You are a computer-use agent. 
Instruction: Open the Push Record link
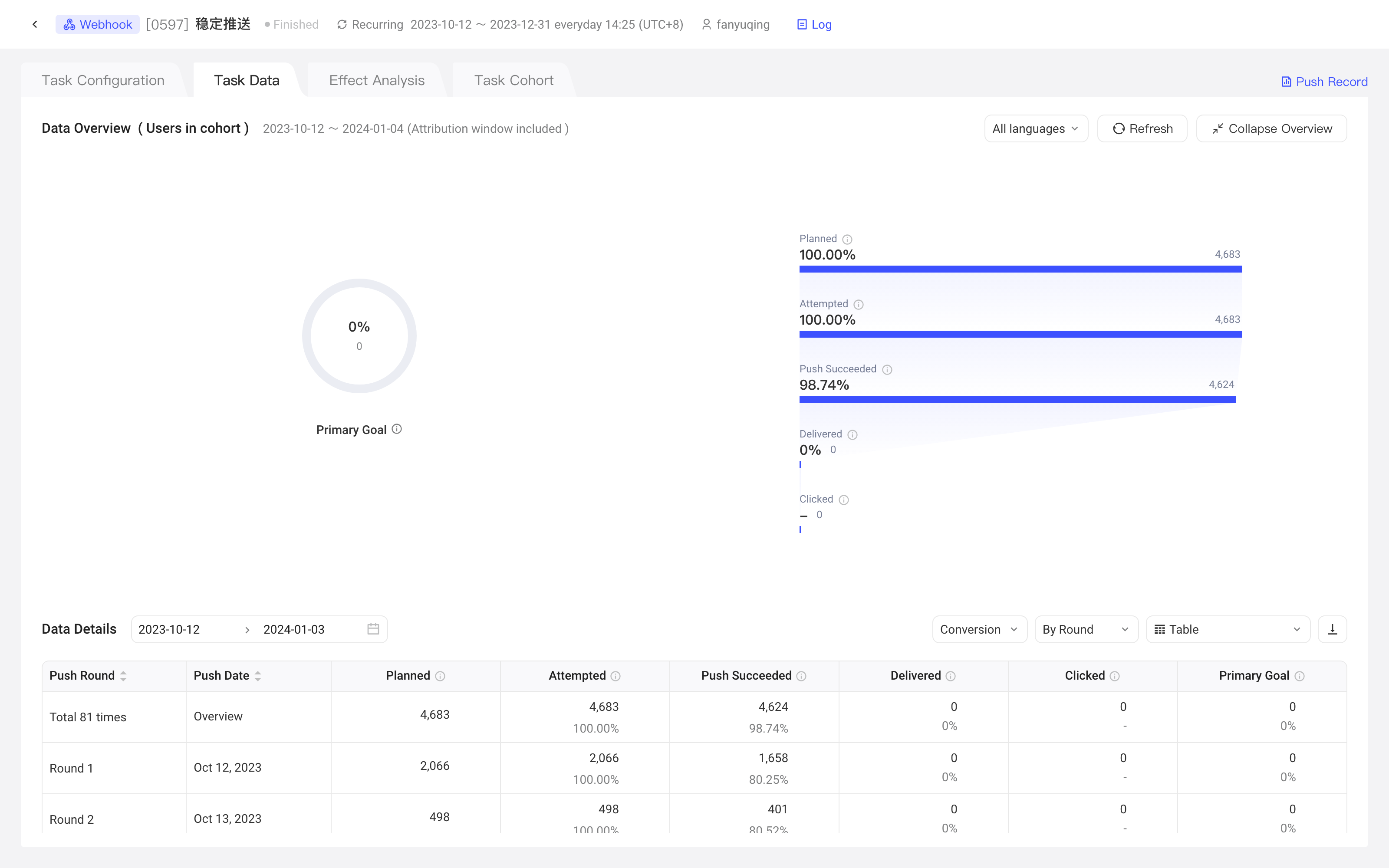(1324, 82)
